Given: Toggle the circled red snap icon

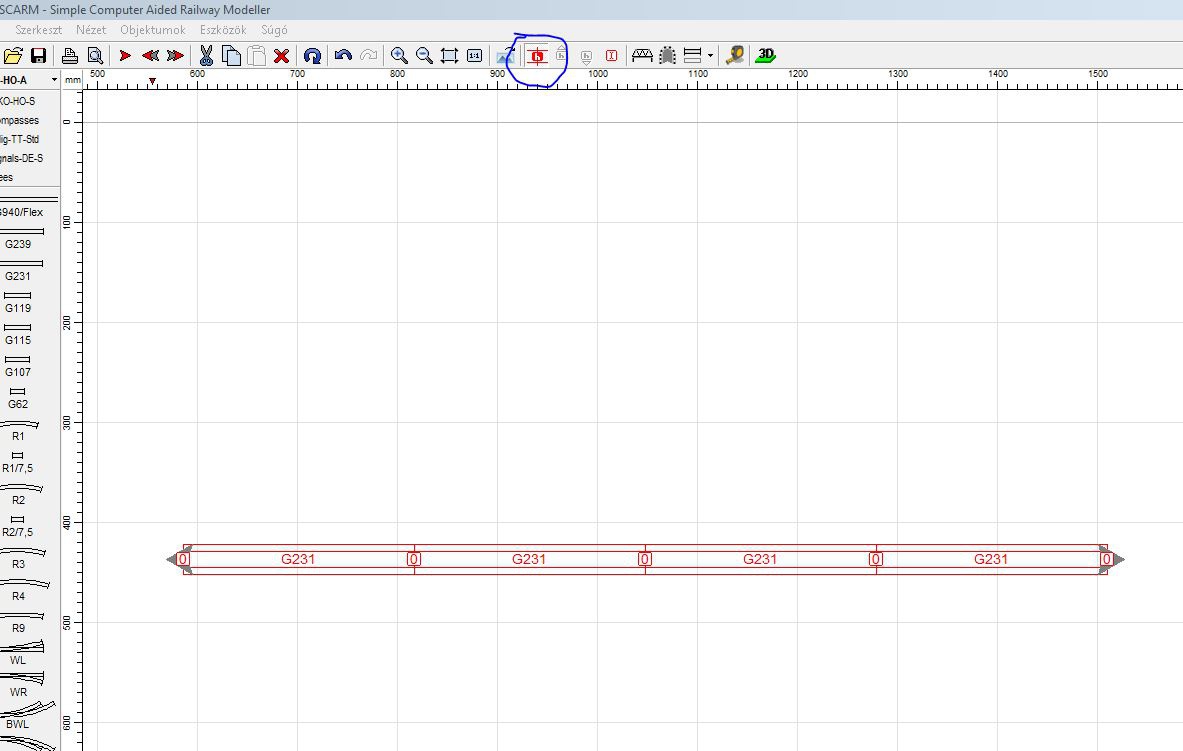Looking at the screenshot, I should pyautogui.click(x=538, y=56).
